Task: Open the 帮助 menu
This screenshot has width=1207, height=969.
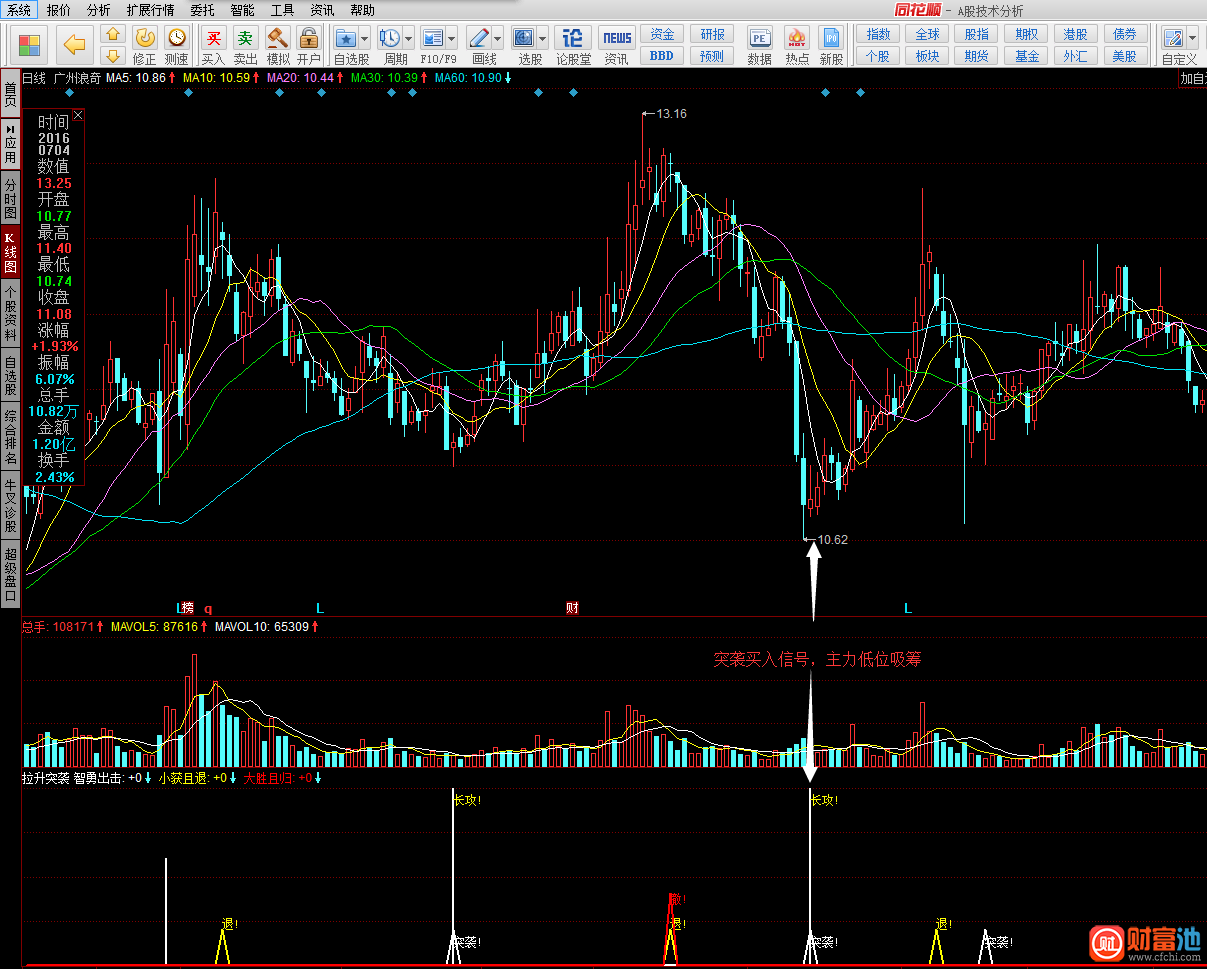Action: click(363, 10)
